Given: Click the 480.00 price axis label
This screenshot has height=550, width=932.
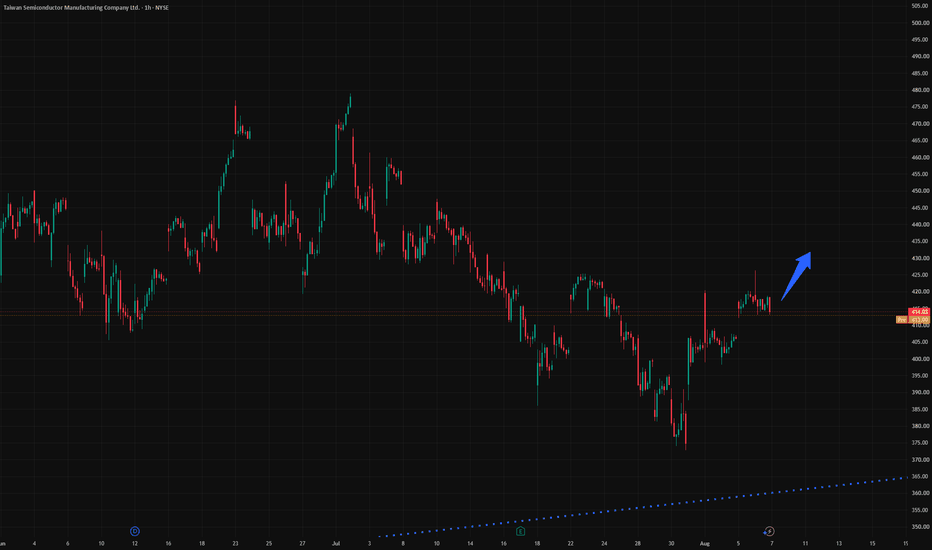Looking at the screenshot, I should click(x=920, y=90).
